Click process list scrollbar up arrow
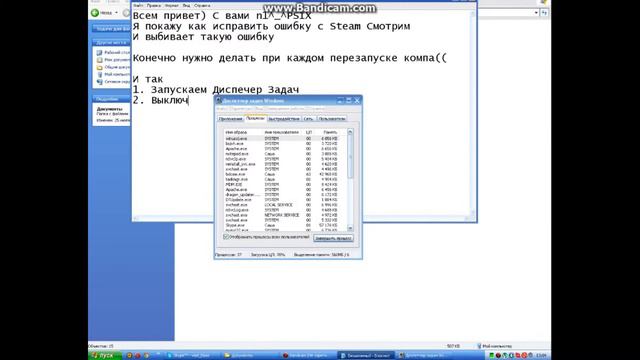The width and height of the screenshot is (640, 360). tap(350, 132)
